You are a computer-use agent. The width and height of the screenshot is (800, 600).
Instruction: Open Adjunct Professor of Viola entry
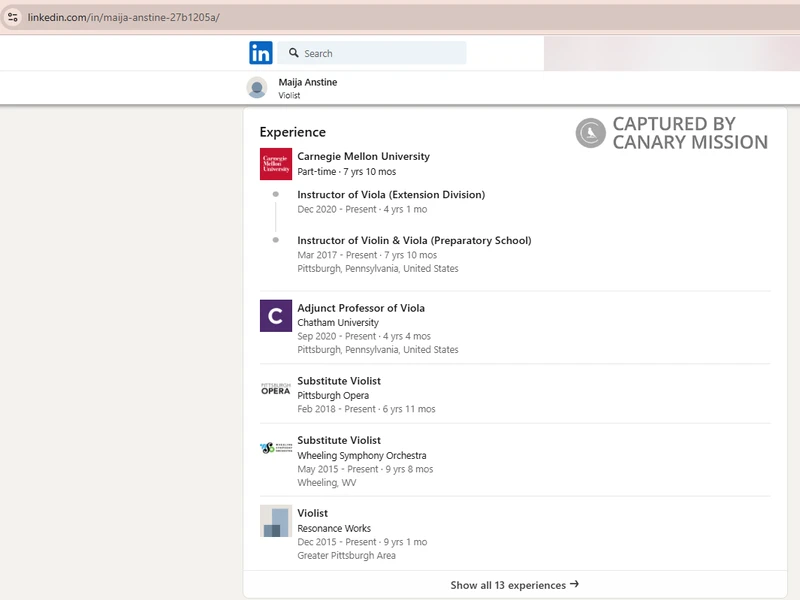(x=361, y=308)
